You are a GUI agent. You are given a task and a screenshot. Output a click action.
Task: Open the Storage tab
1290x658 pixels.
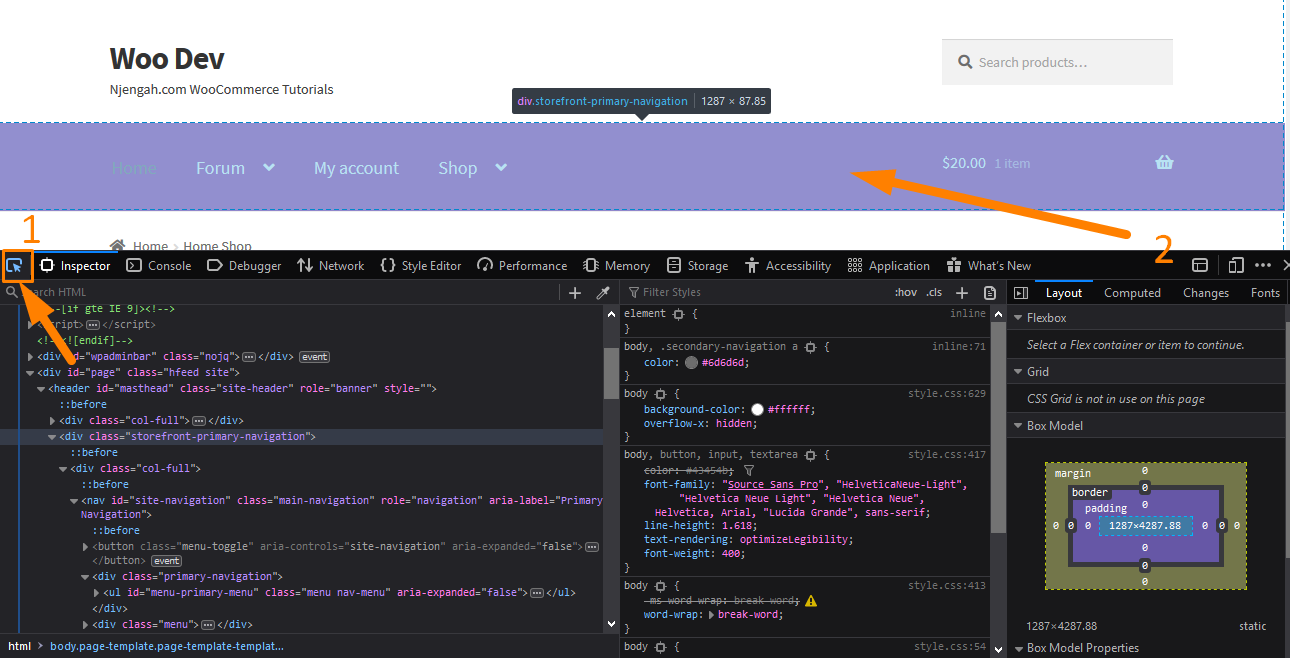[697, 266]
